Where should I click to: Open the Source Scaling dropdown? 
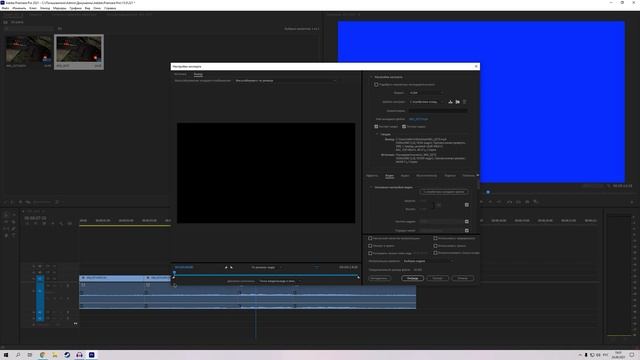[x=286, y=81]
